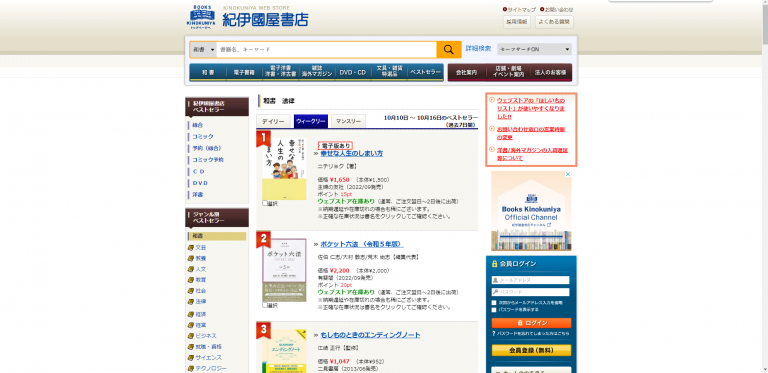This screenshot has width=768, height=373.
Task: Click book icon beside サイエンス genre
Action: (191, 358)
